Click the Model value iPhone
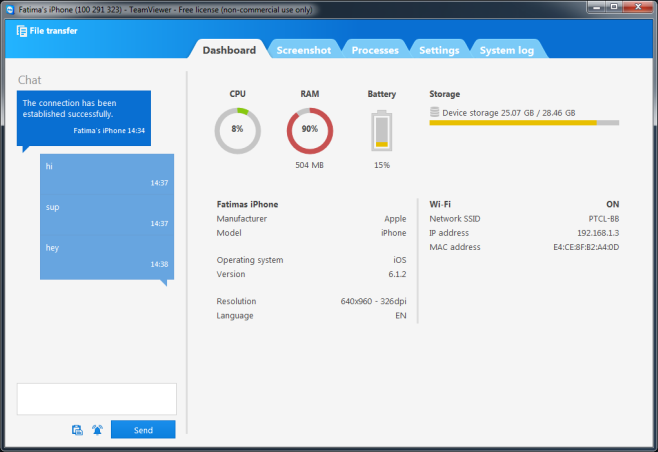This screenshot has height=452, width=658. pos(393,233)
